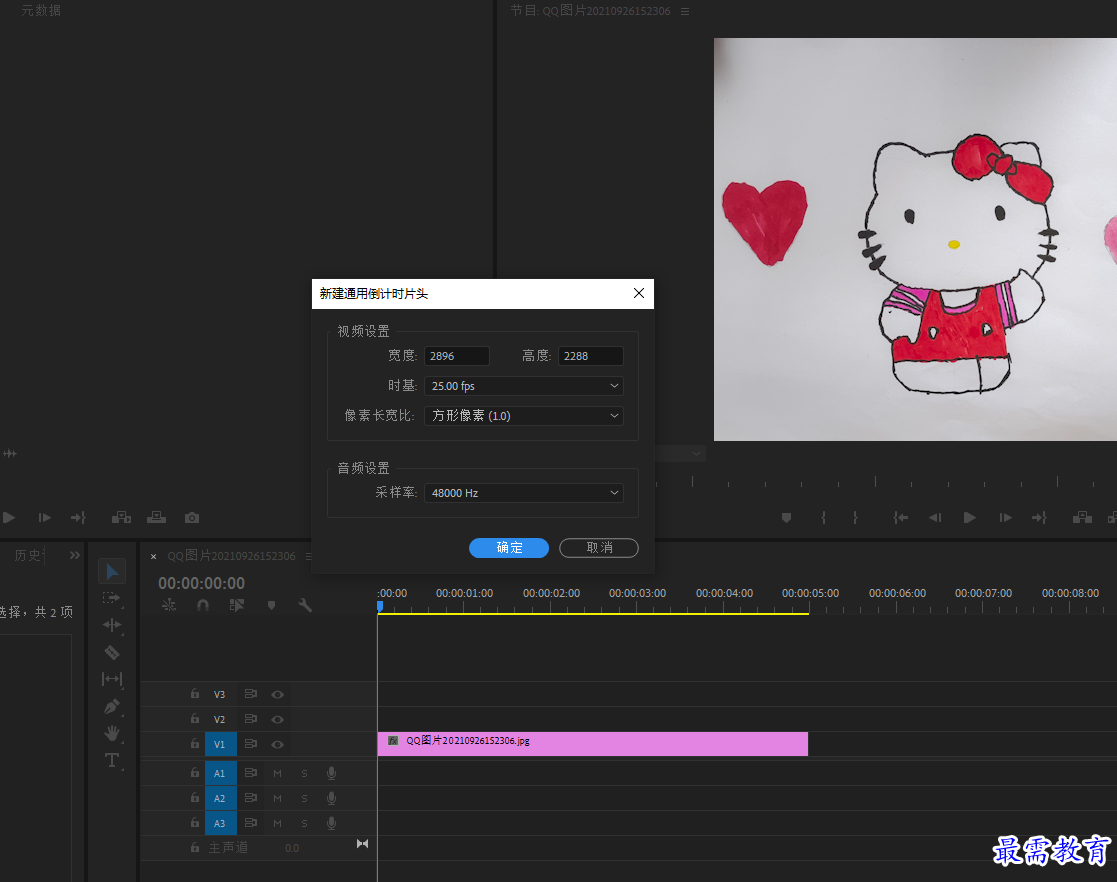
Task: Open the timebase 25.00 fps dropdown
Action: [x=524, y=385]
